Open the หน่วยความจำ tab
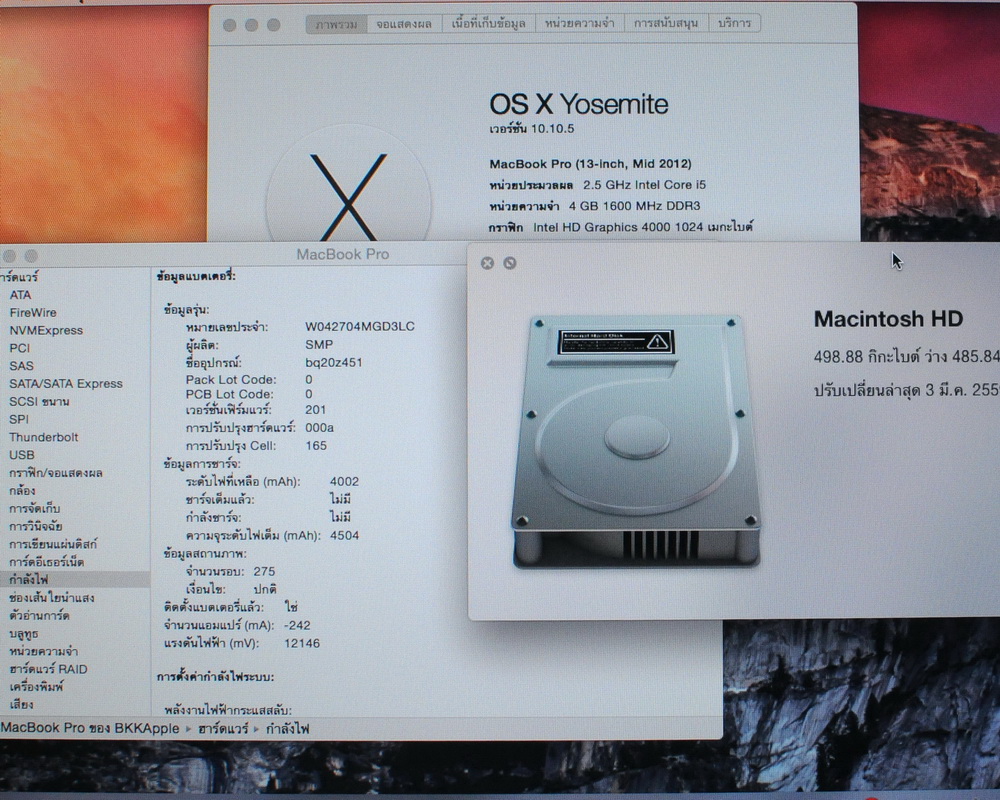The height and width of the screenshot is (800, 1000). click(580, 24)
